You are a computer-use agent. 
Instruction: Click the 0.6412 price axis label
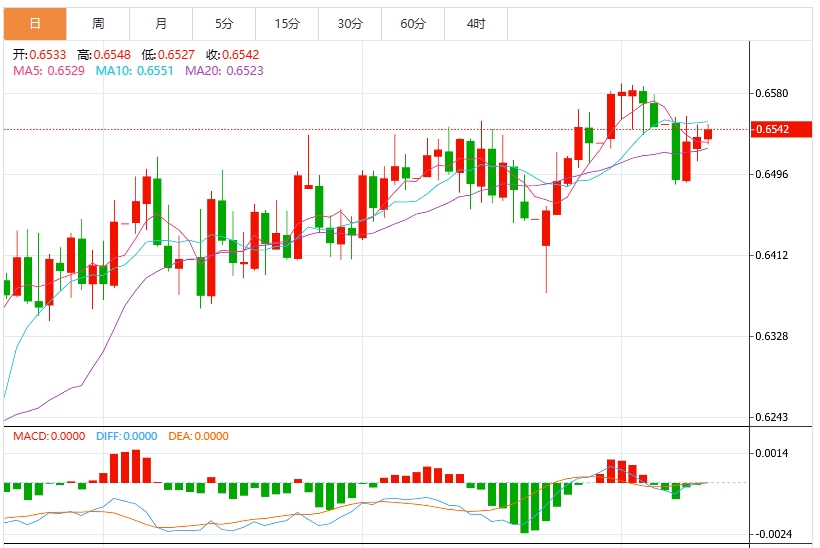772,255
